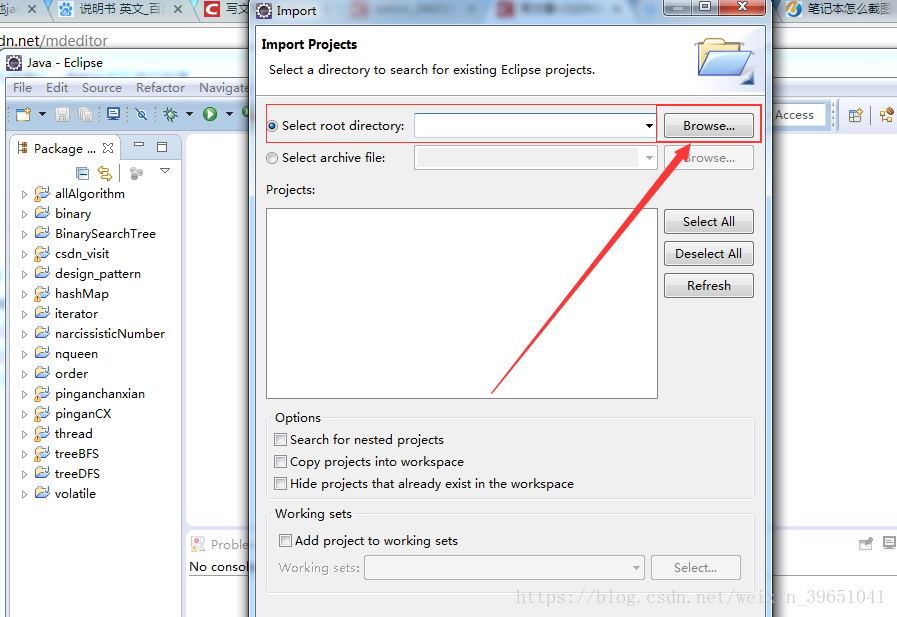Select the treeBFS project
Viewport: 897px width, 617px height.
pos(77,454)
